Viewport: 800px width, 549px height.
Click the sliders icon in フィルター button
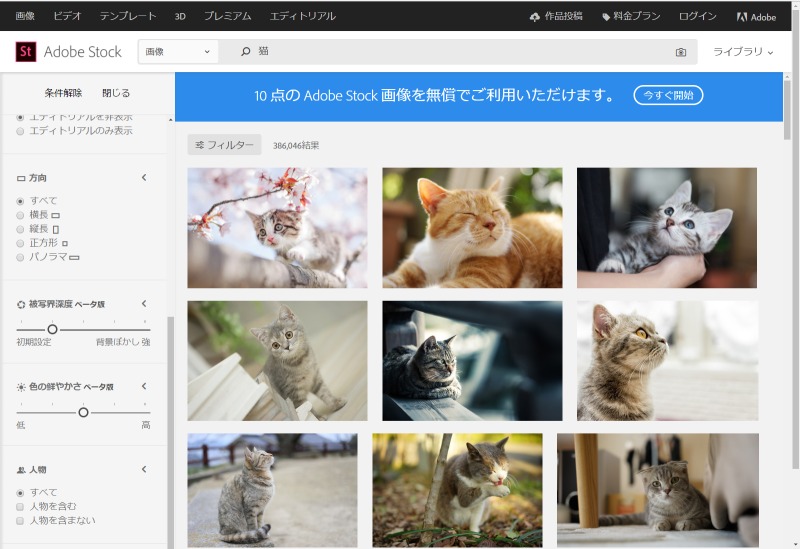(x=200, y=145)
